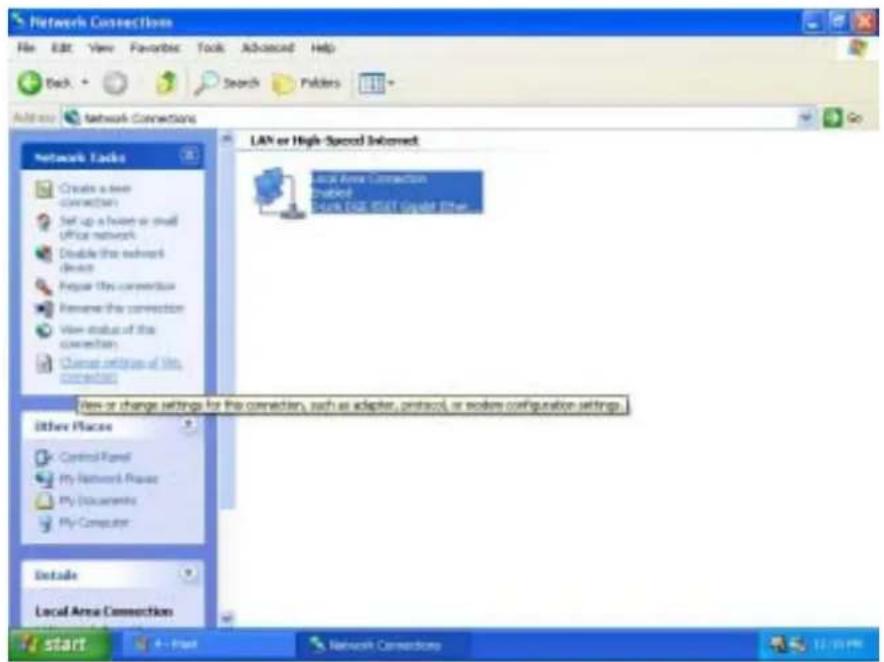Click Change settings of this connection
884x662 pixels.
pyautogui.click(x=120, y=369)
